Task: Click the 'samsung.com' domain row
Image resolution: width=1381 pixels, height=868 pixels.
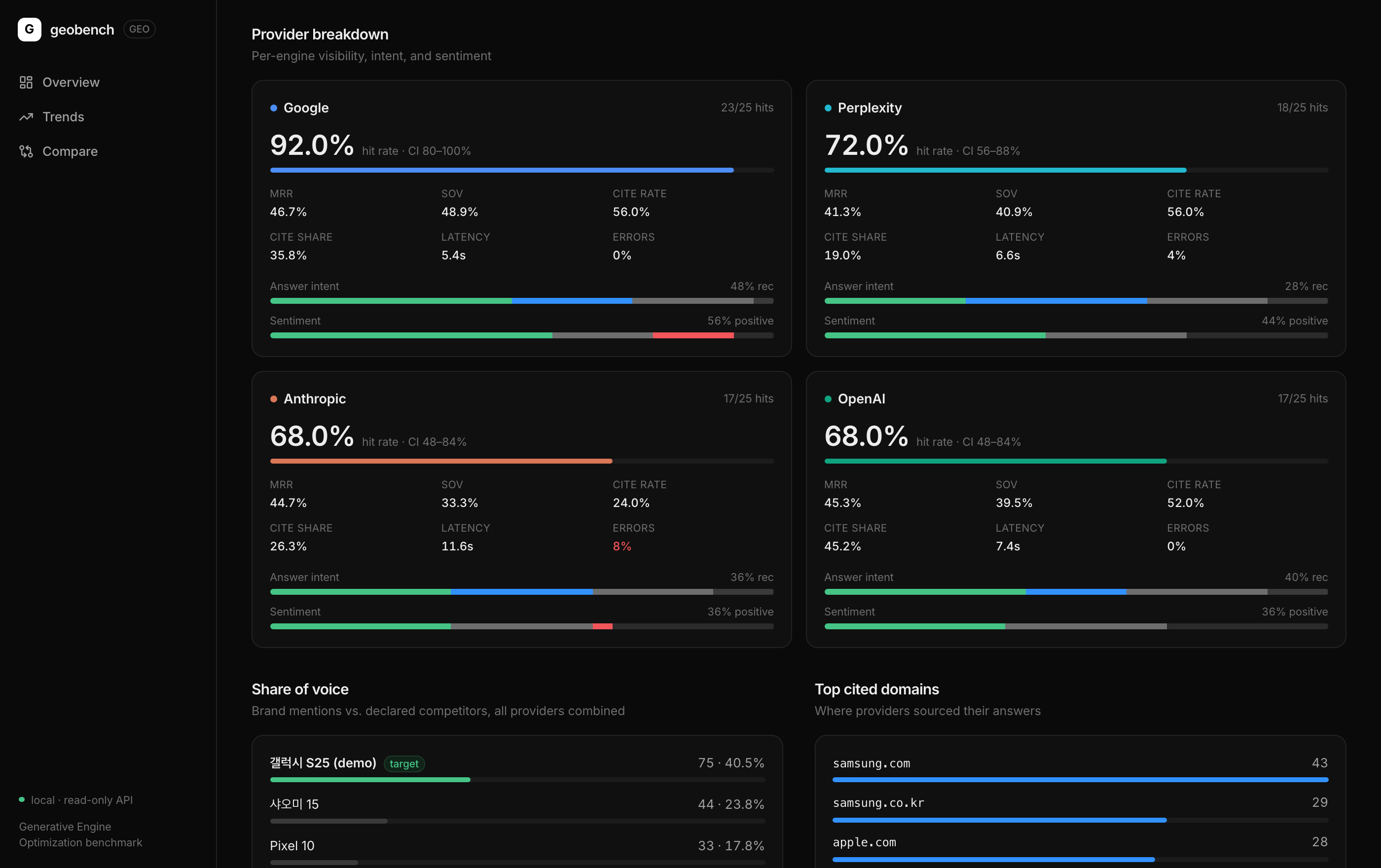Action: pos(1080,769)
